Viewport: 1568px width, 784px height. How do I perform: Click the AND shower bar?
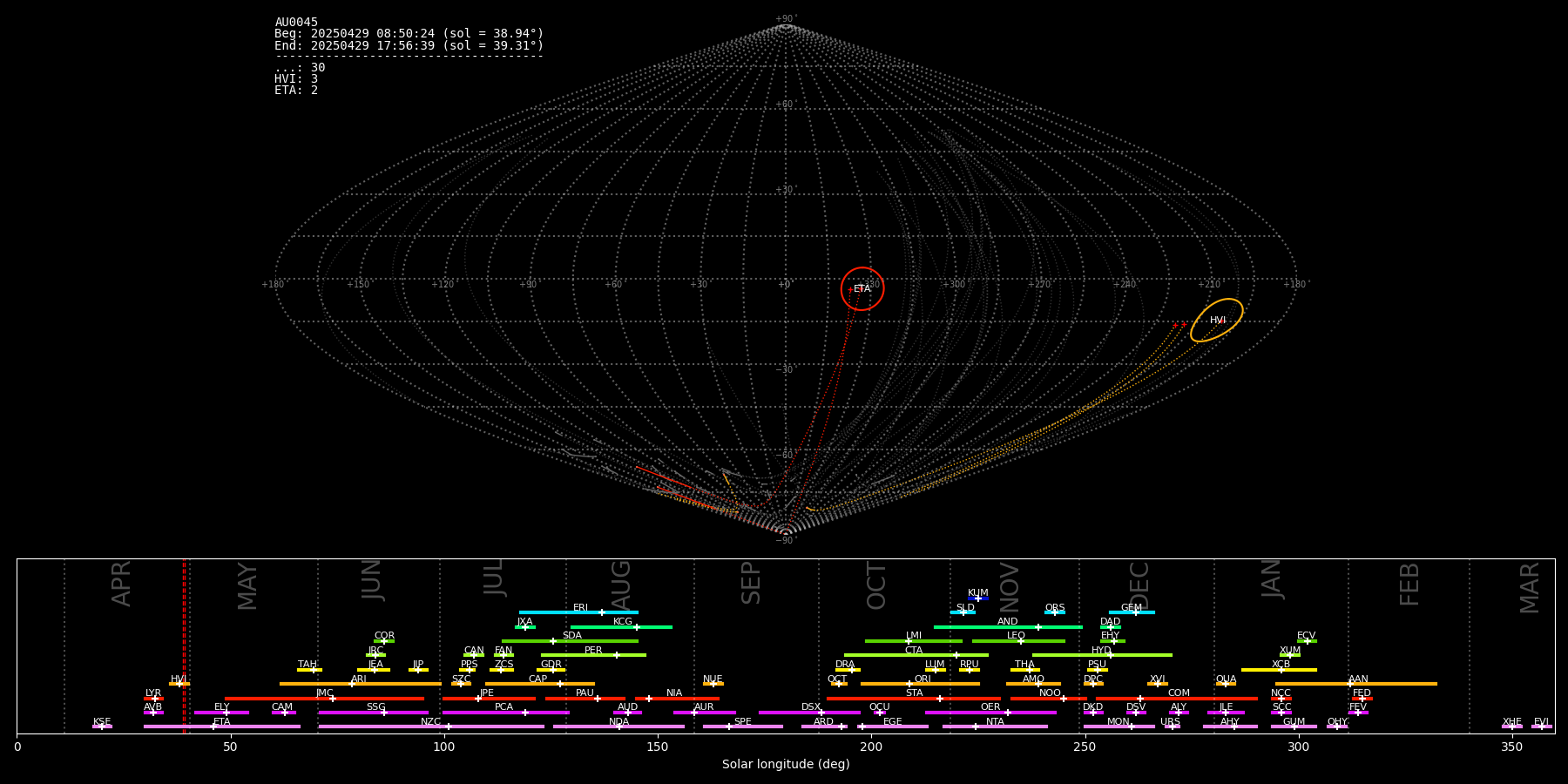click(1008, 626)
